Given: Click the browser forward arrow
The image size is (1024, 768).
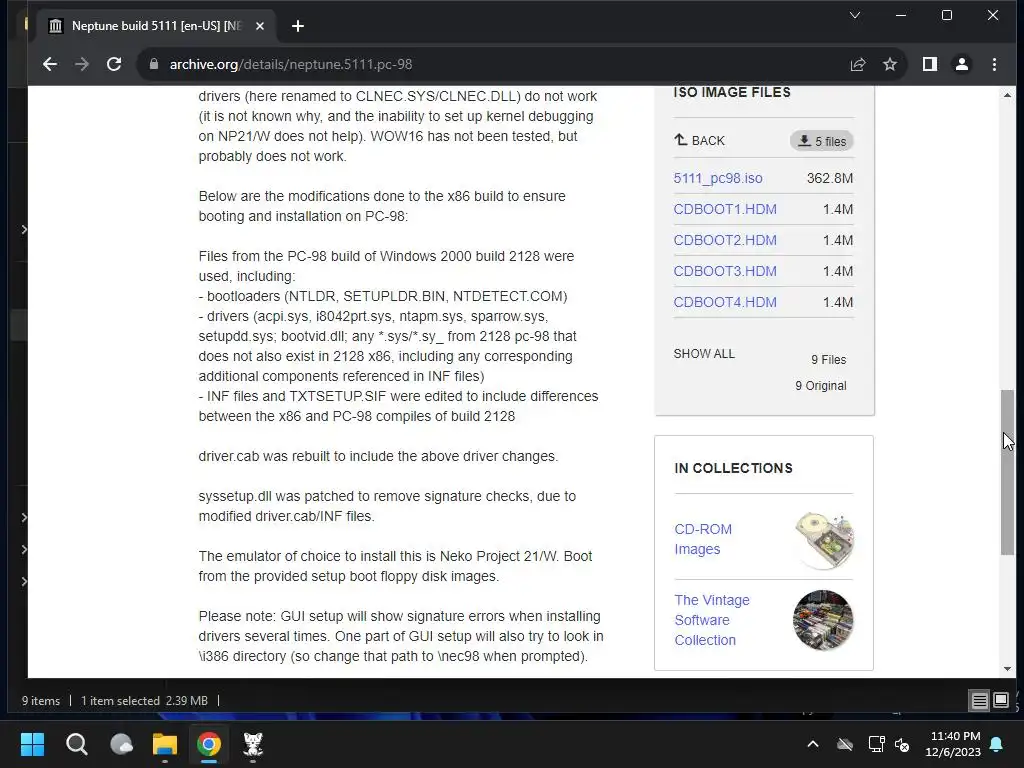Looking at the screenshot, I should pos(82,64).
